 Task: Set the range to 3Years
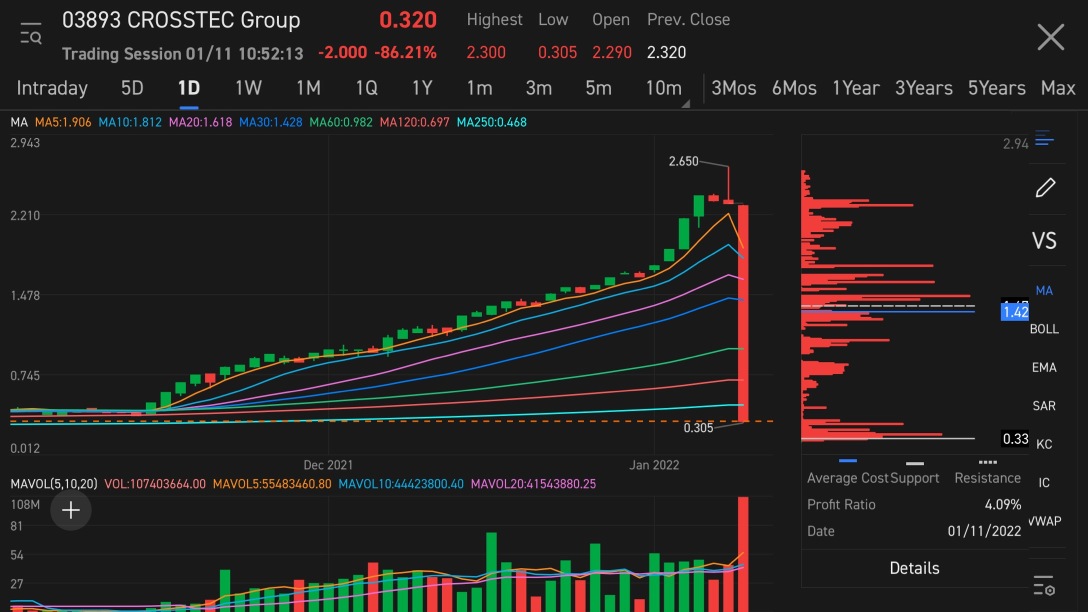[x=924, y=88]
